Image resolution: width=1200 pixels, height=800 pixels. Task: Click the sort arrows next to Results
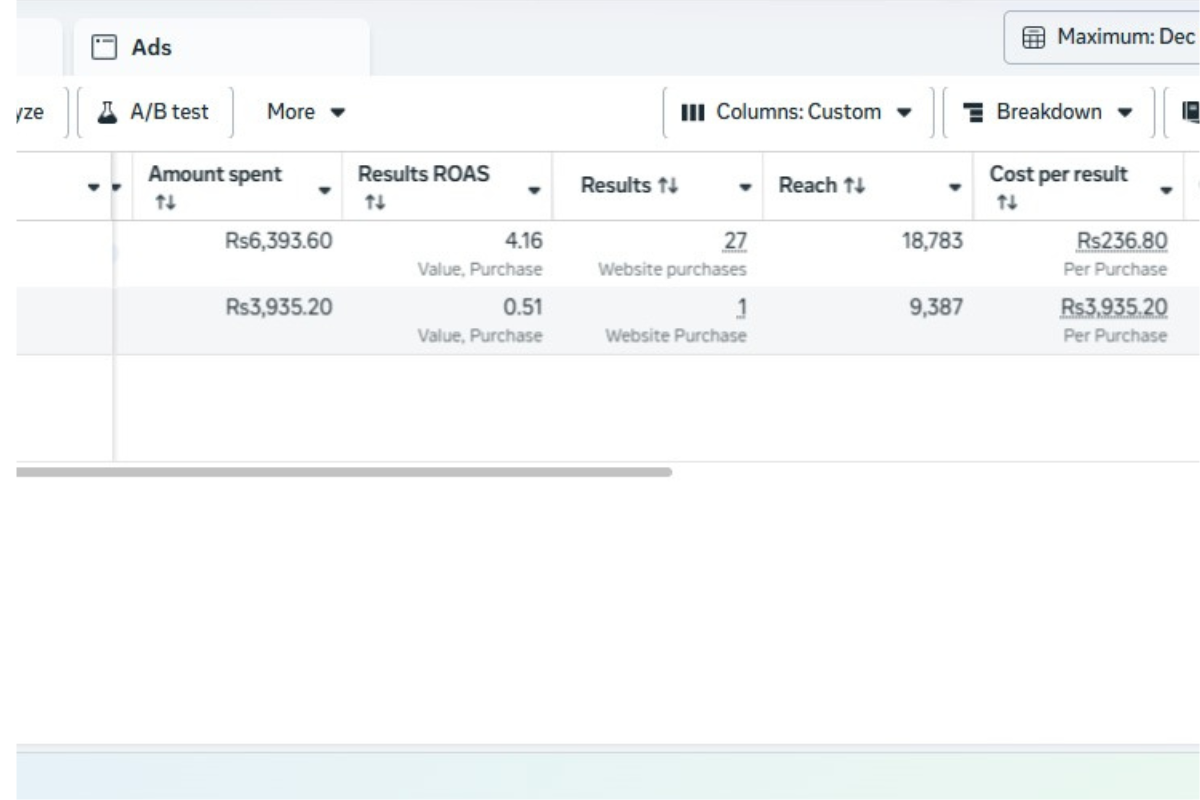click(668, 186)
